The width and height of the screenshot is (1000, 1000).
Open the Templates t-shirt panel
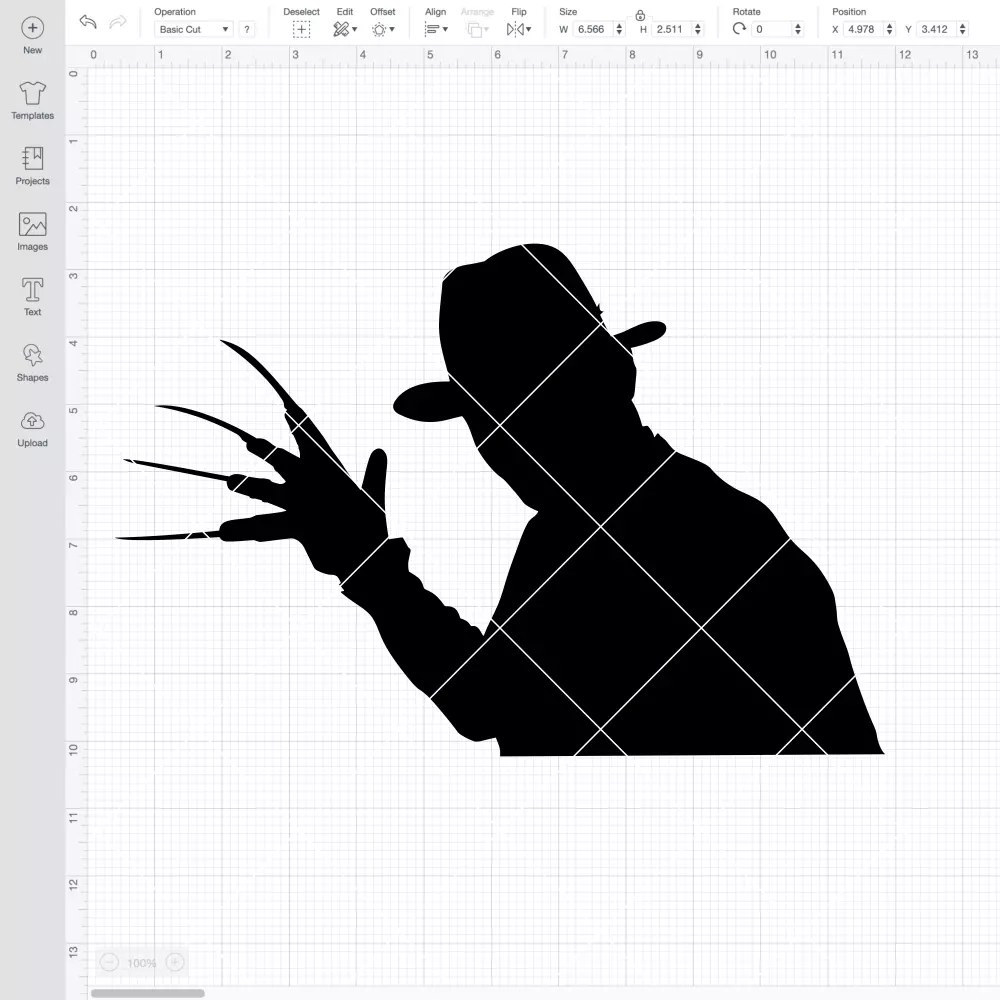[33, 94]
